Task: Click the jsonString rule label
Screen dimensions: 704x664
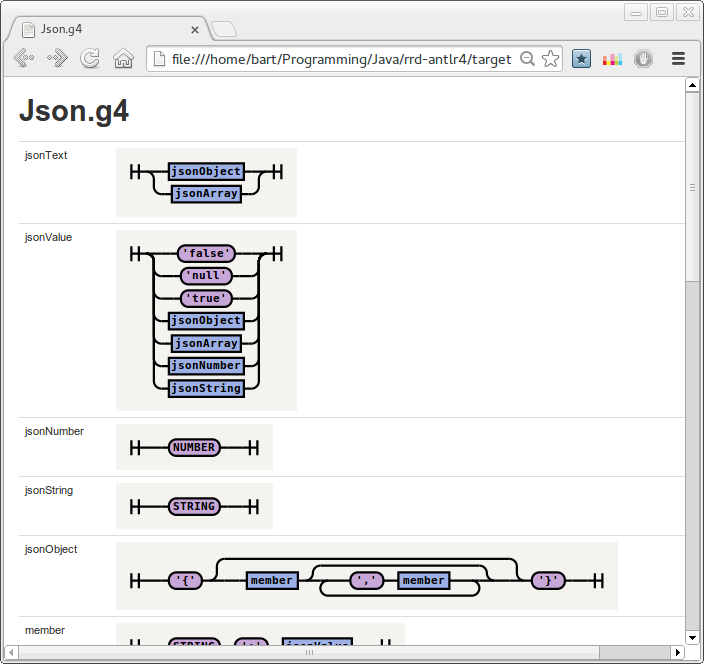Action: point(48,490)
